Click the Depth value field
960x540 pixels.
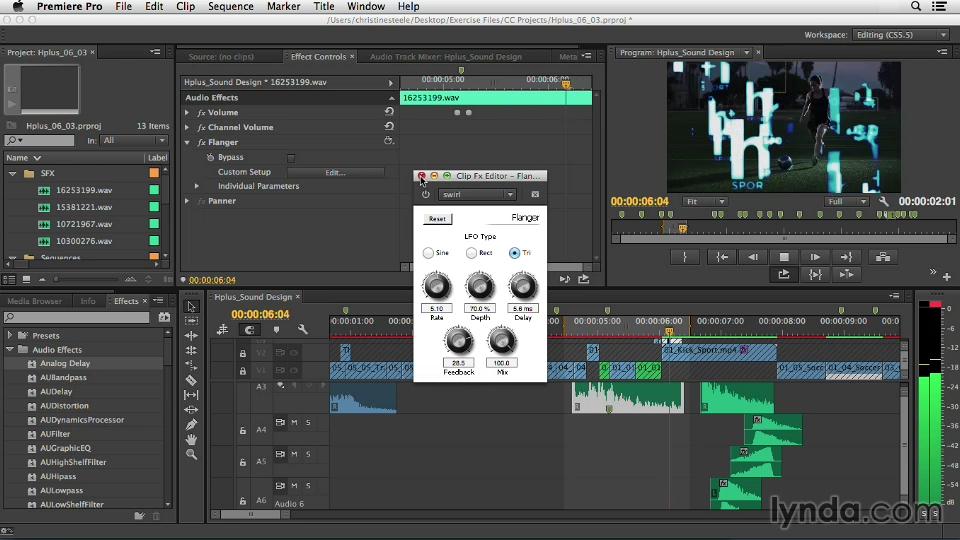pyautogui.click(x=480, y=309)
